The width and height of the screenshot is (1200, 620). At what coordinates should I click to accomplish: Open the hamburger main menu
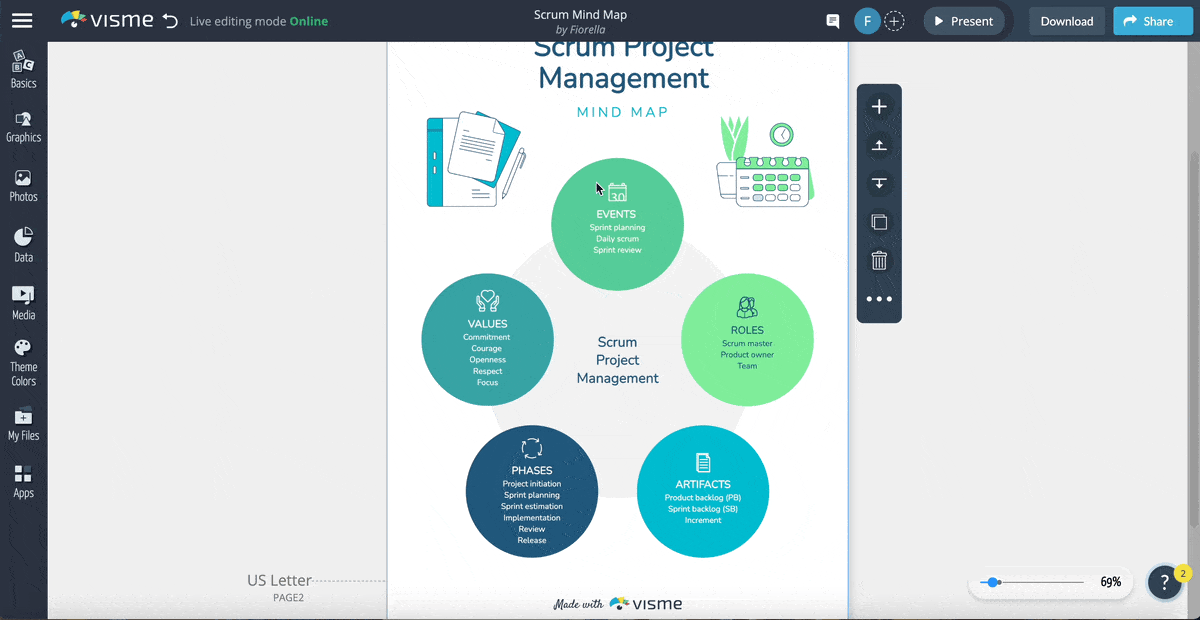coord(22,20)
